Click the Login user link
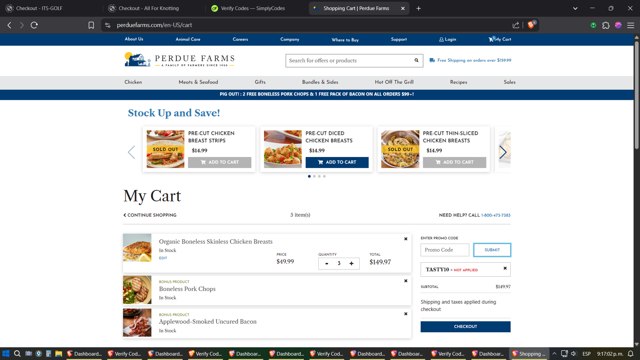The width and height of the screenshot is (640, 360). point(447,39)
